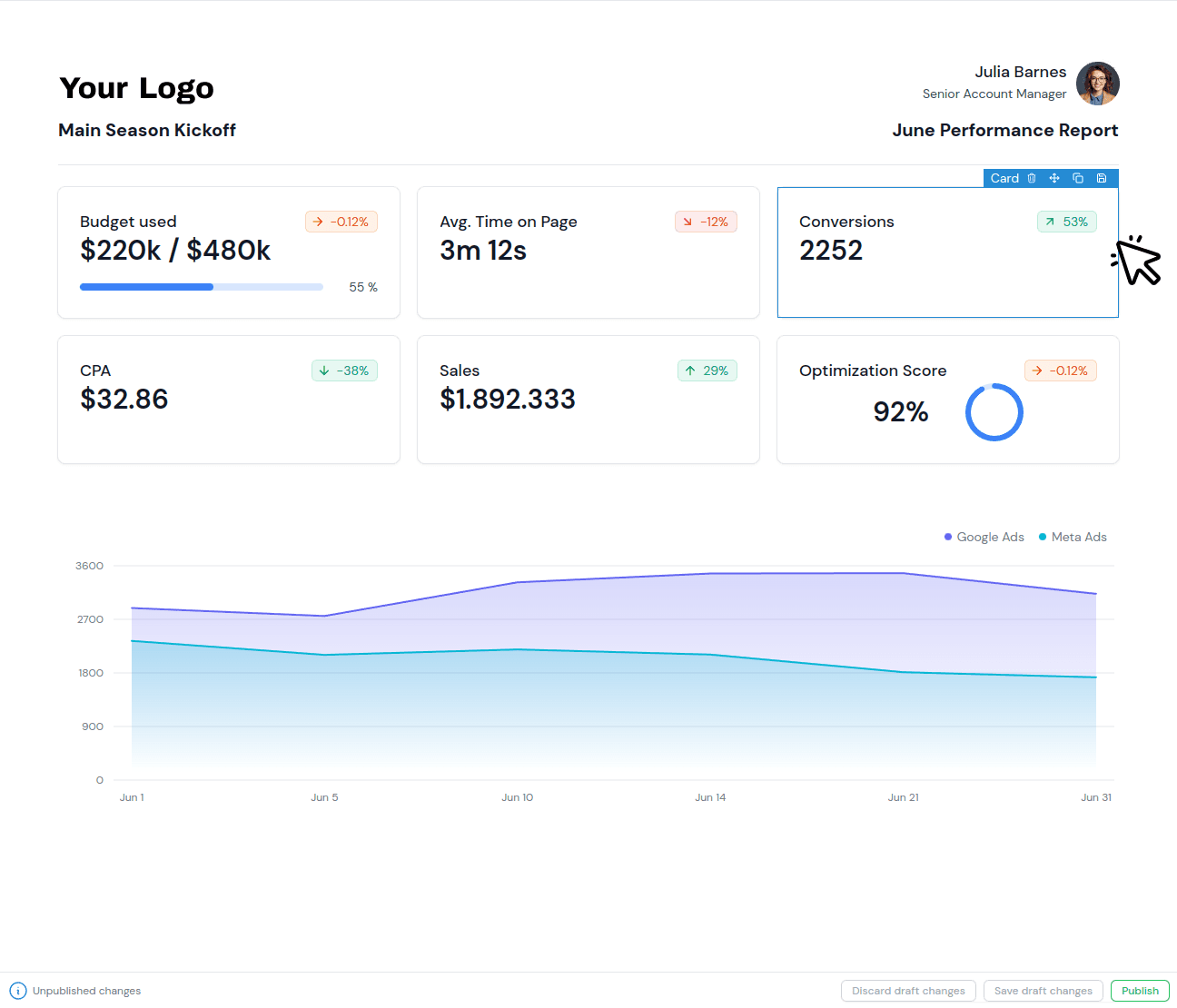The width and height of the screenshot is (1177, 1008).
Task: Click the Avg. Time on Page -12% badge
Action: (706, 222)
